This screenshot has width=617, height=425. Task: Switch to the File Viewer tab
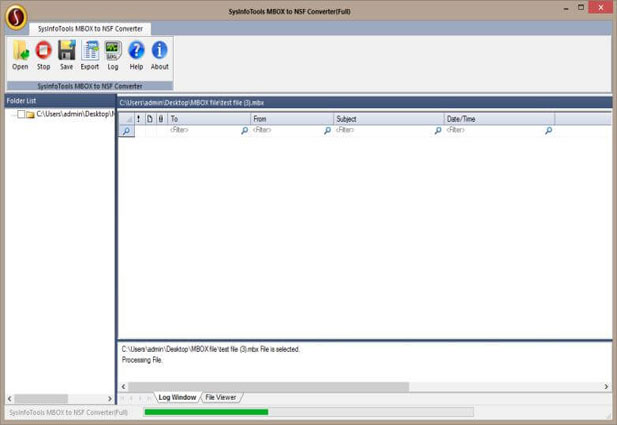click(x=221, y=397)
